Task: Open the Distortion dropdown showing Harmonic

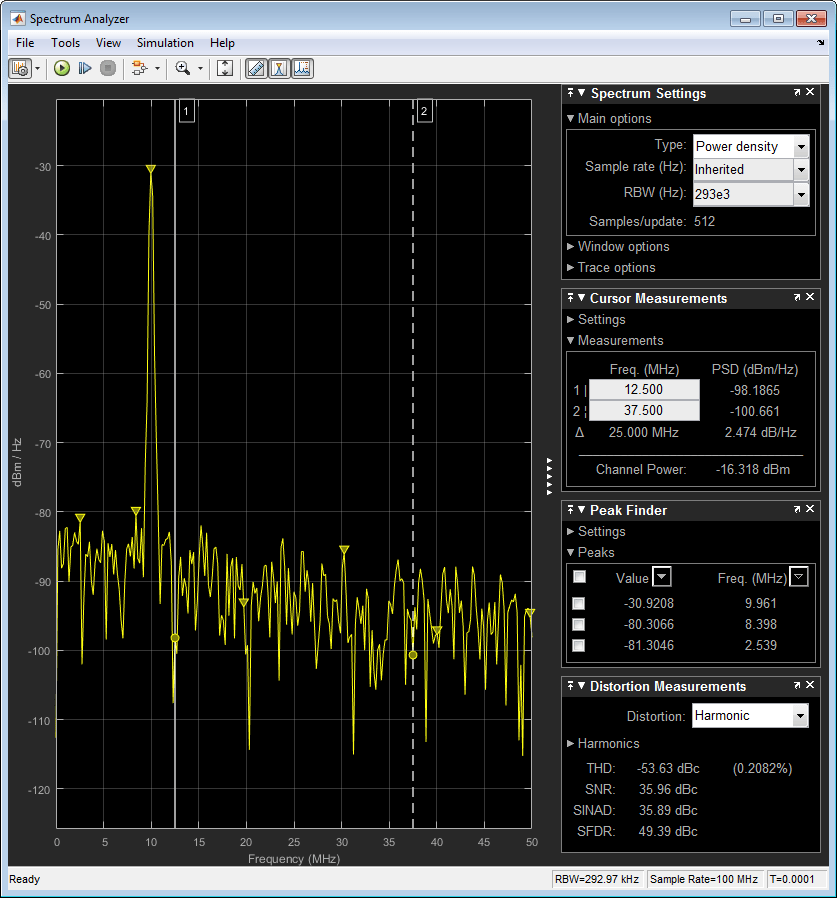Action: 799,716
